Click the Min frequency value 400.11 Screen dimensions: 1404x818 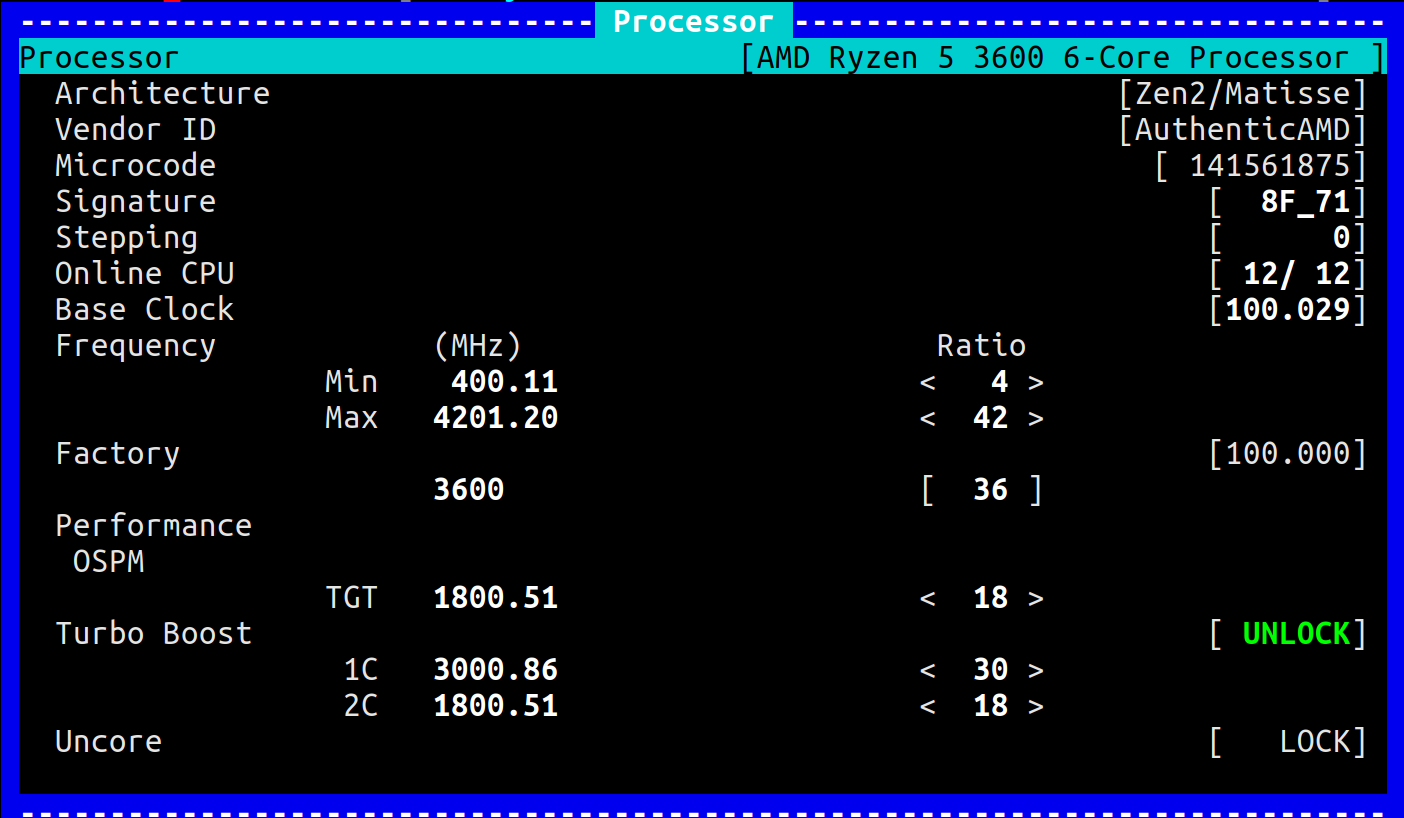coord(504,382)
